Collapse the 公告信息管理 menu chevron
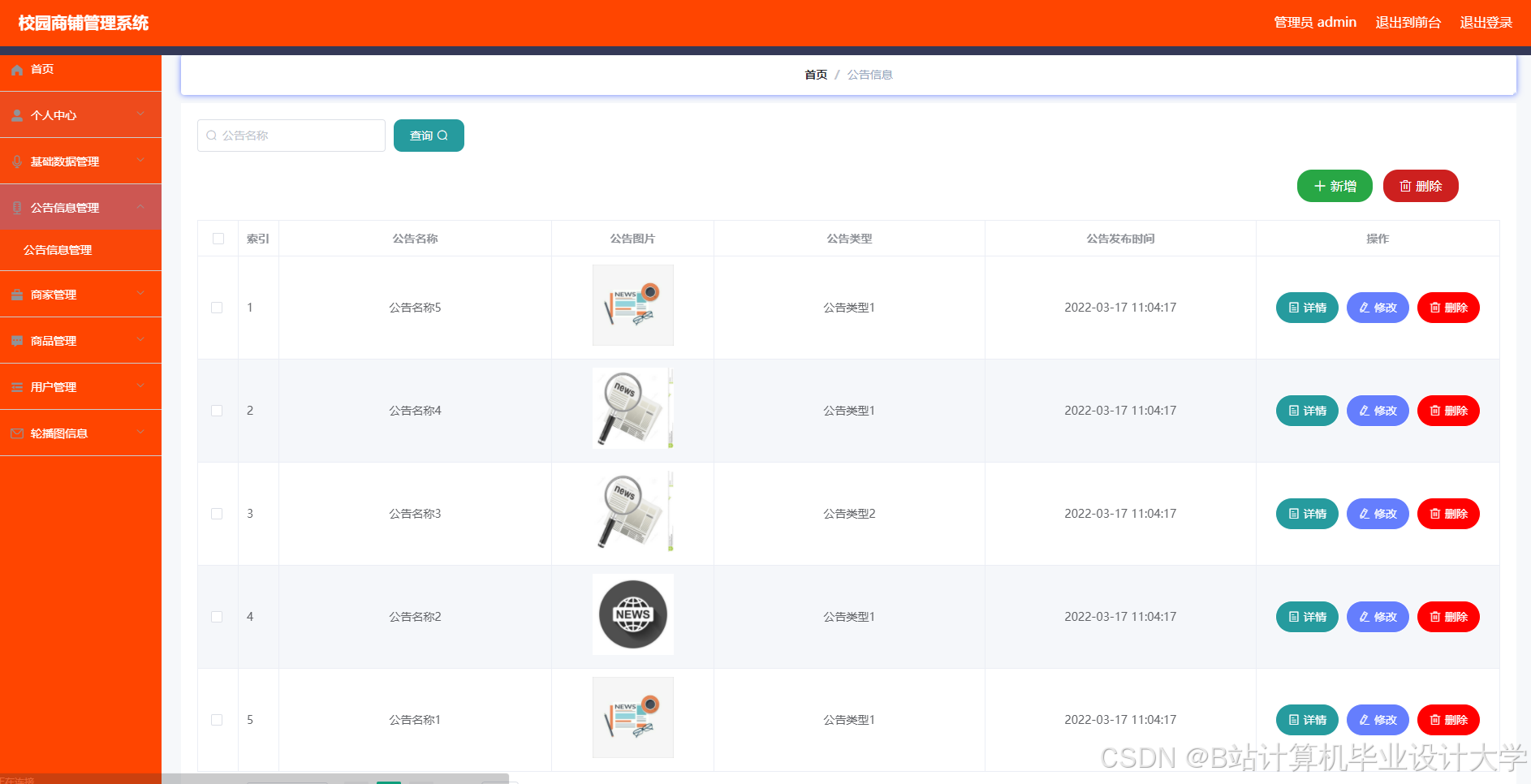The width and height of the screenshot is (1531, 784). (140, 207)
